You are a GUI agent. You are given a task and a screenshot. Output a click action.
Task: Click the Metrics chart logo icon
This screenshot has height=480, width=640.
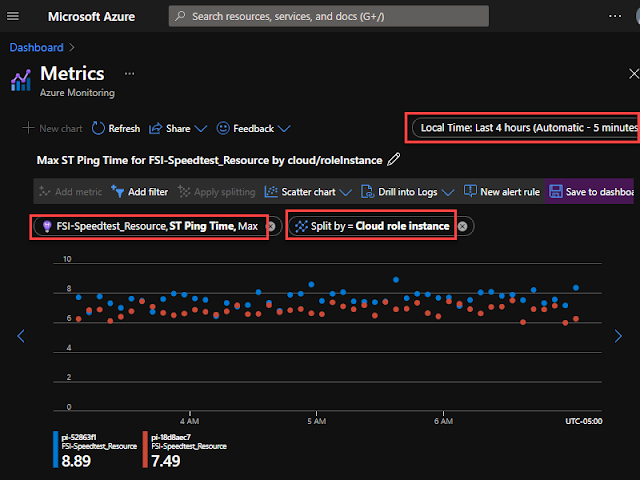21,80
